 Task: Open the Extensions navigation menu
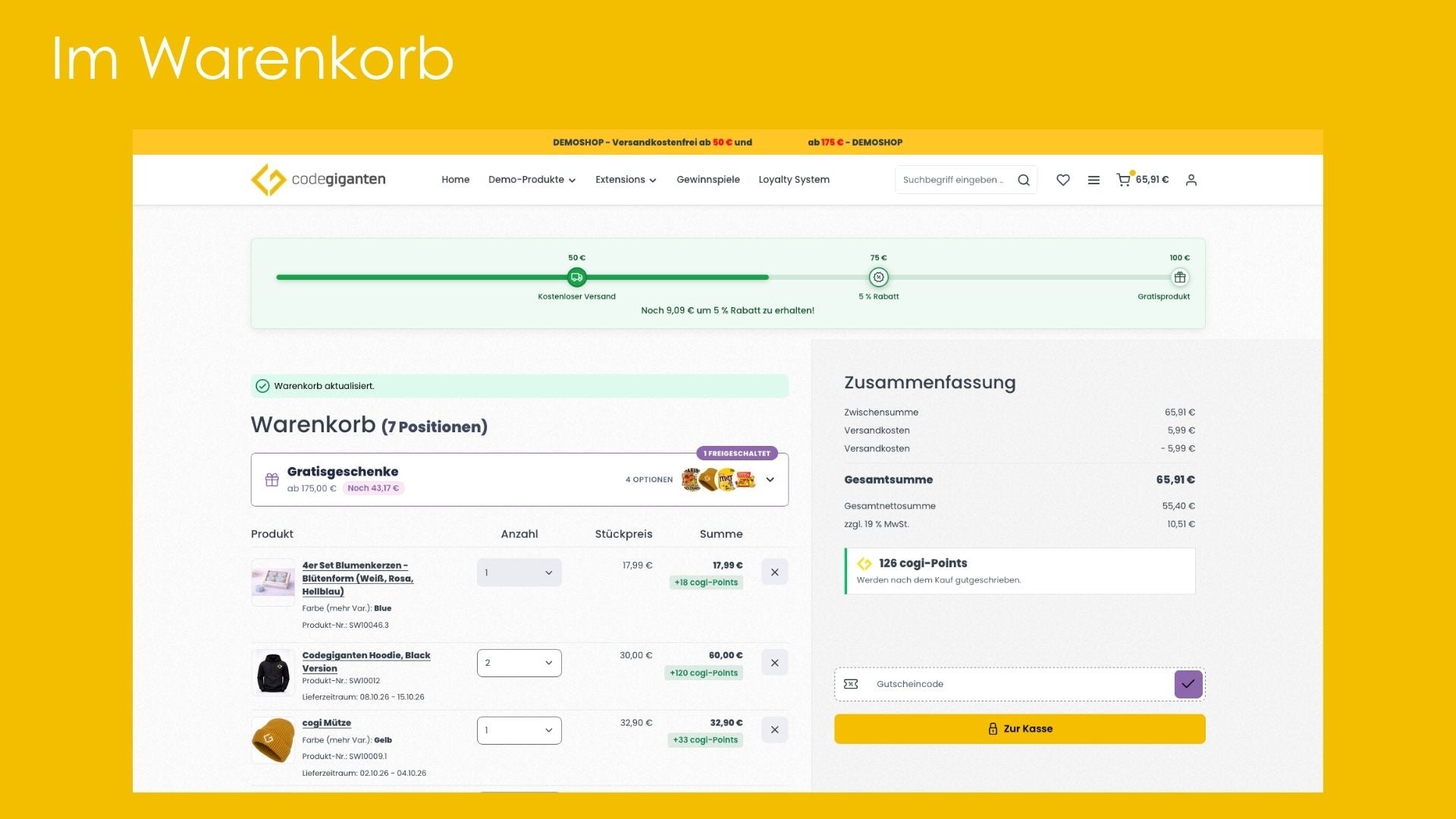coord(626,180)
